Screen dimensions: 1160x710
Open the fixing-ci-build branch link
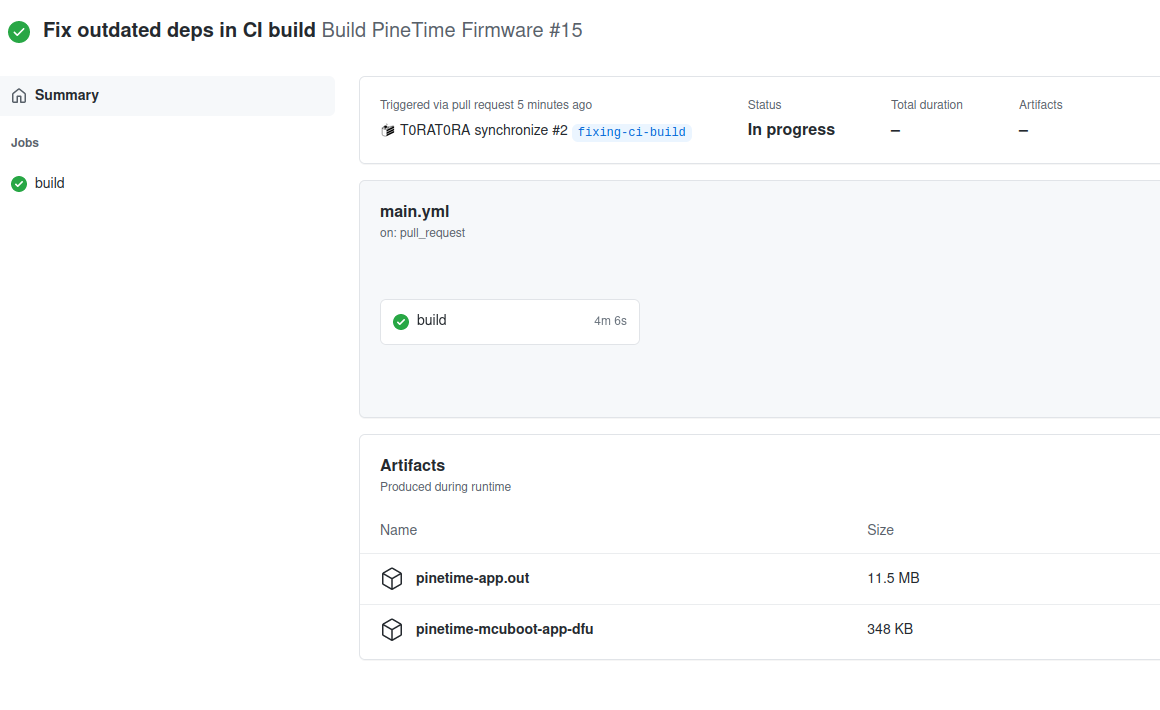point(631,132)
